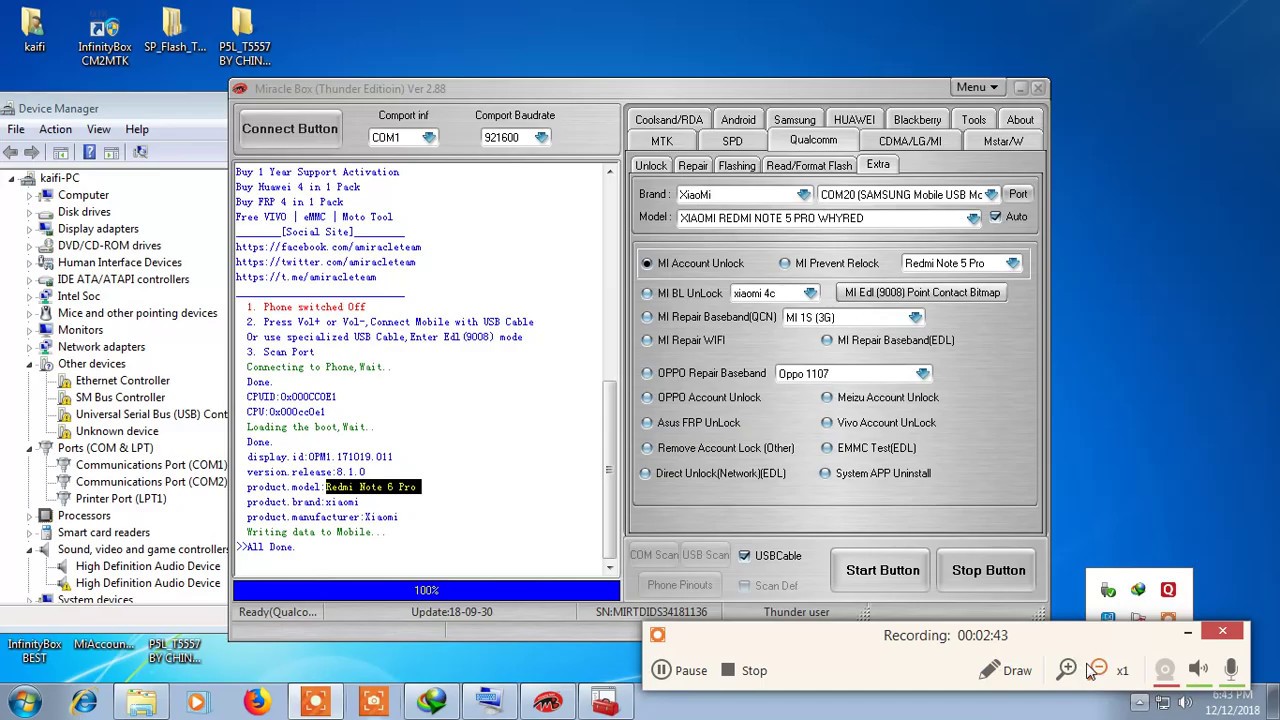Select MI Prevent Relock radio button

785,264
